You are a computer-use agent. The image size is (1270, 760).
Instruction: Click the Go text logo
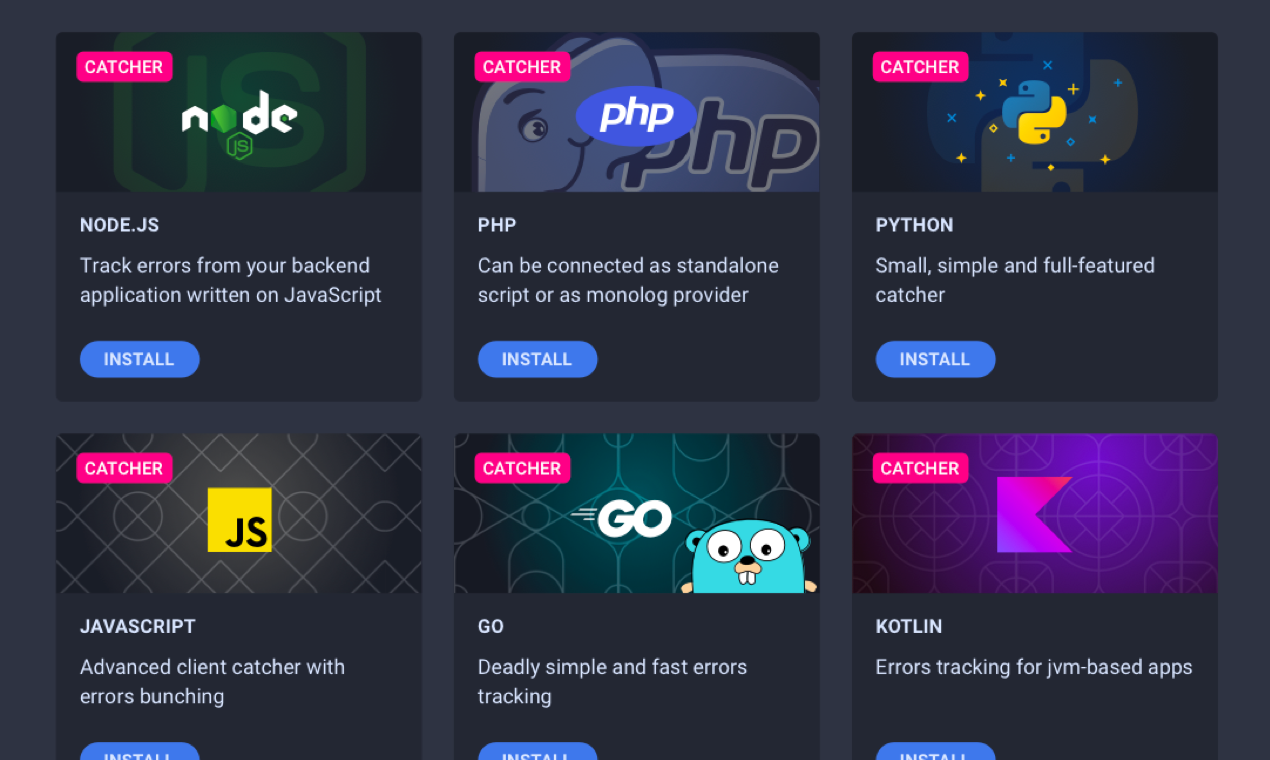click(622, 518)
